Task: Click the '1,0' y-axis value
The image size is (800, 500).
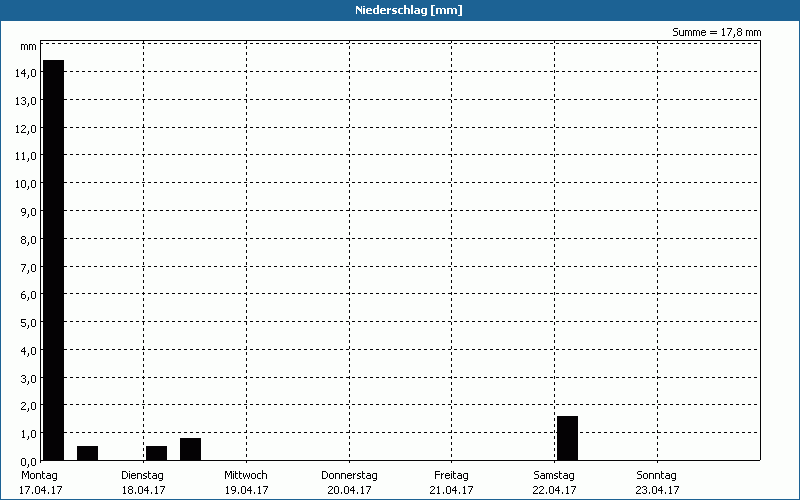Action: tap(28, 434)
